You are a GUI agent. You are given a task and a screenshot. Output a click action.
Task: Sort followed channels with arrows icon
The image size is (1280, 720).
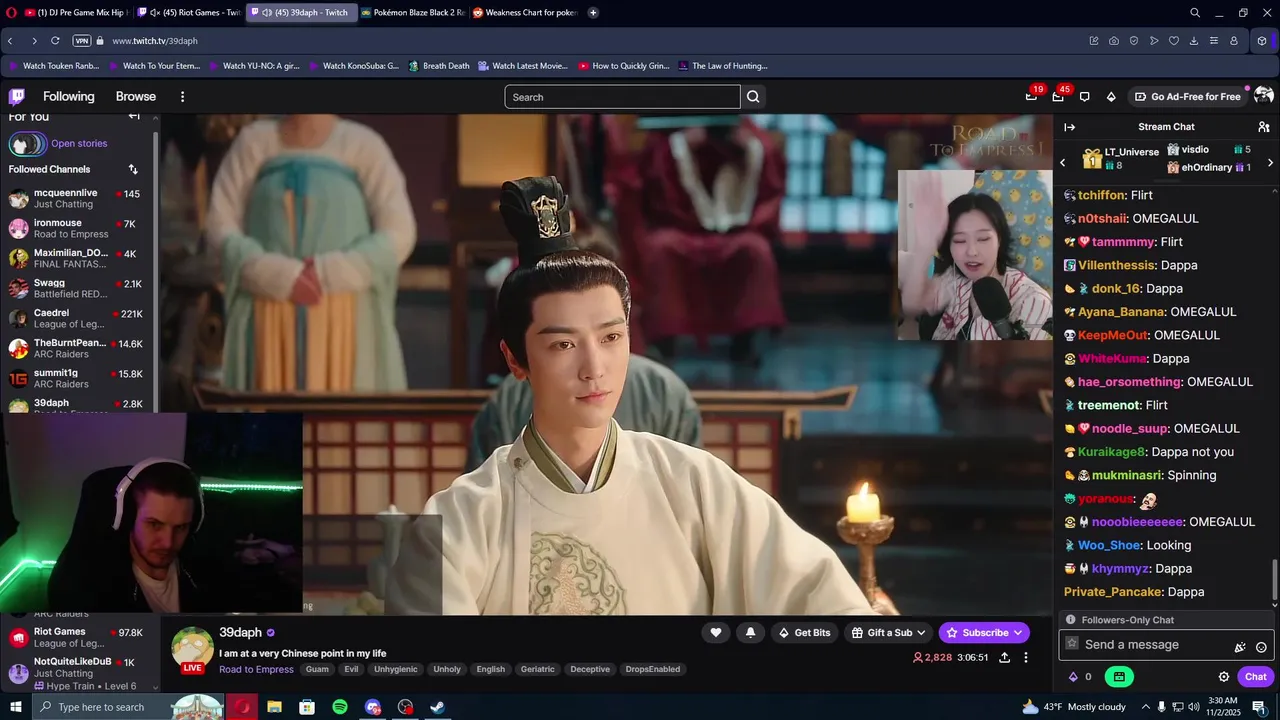[133, 169]
